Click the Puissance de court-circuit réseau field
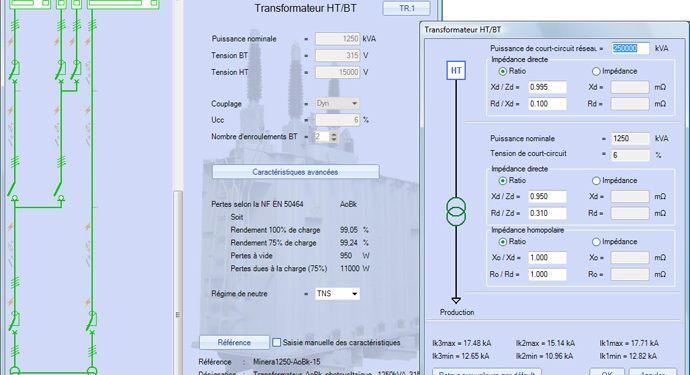This screenshot has width=690, height=375. pyautogui.click(x=630, y=48)
